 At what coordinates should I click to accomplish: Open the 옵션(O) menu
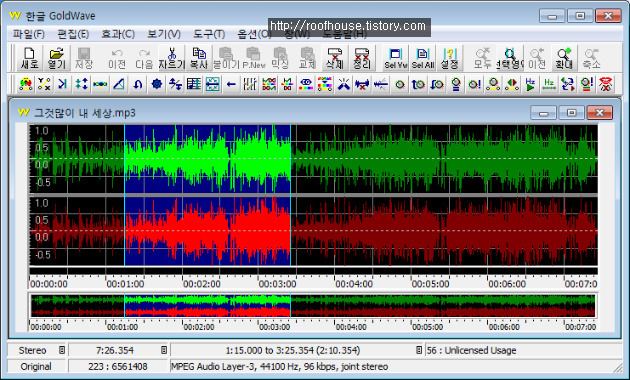click(x=255, y=34)
